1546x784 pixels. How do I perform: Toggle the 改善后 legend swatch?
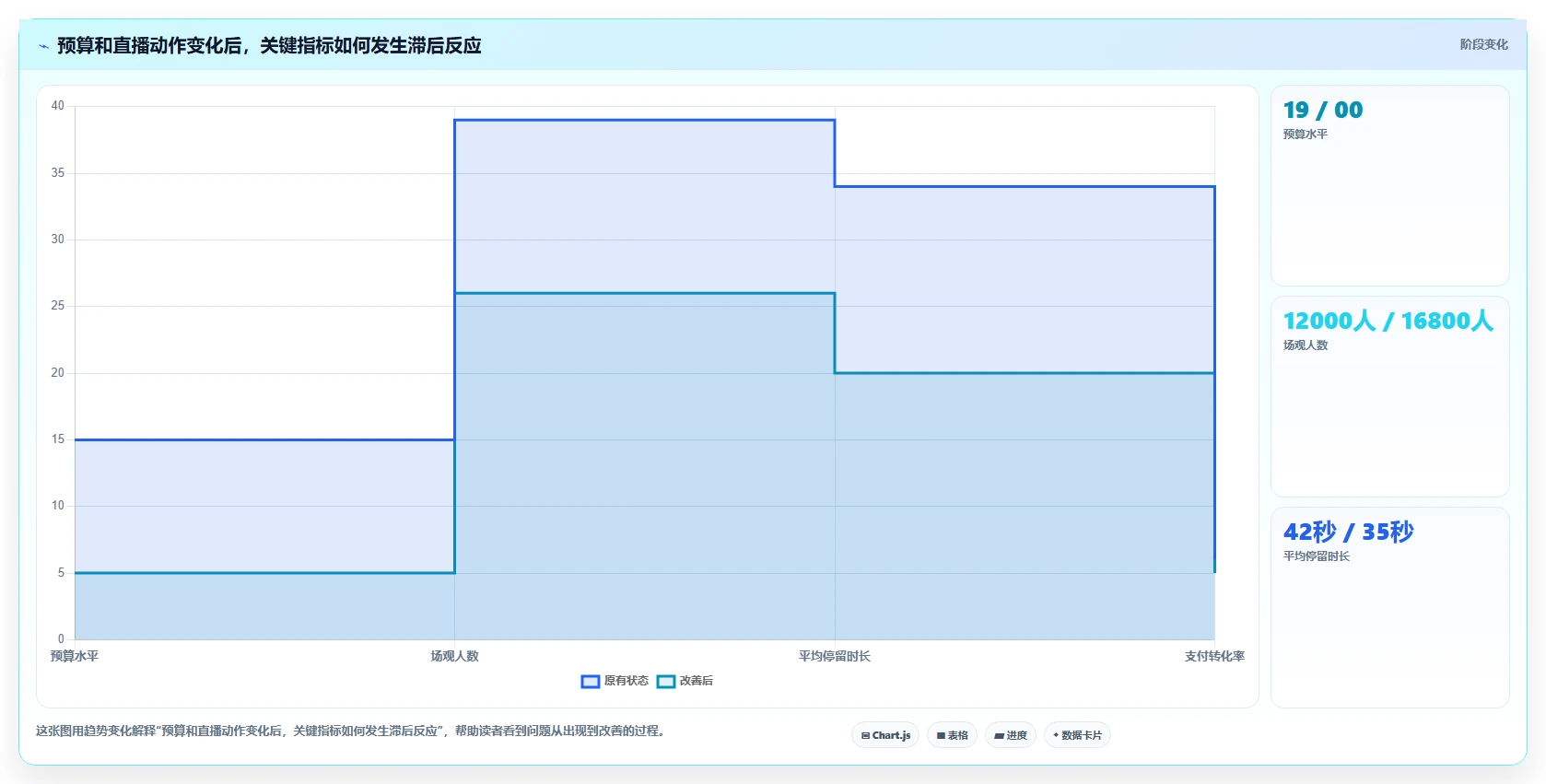coord(666,681)
